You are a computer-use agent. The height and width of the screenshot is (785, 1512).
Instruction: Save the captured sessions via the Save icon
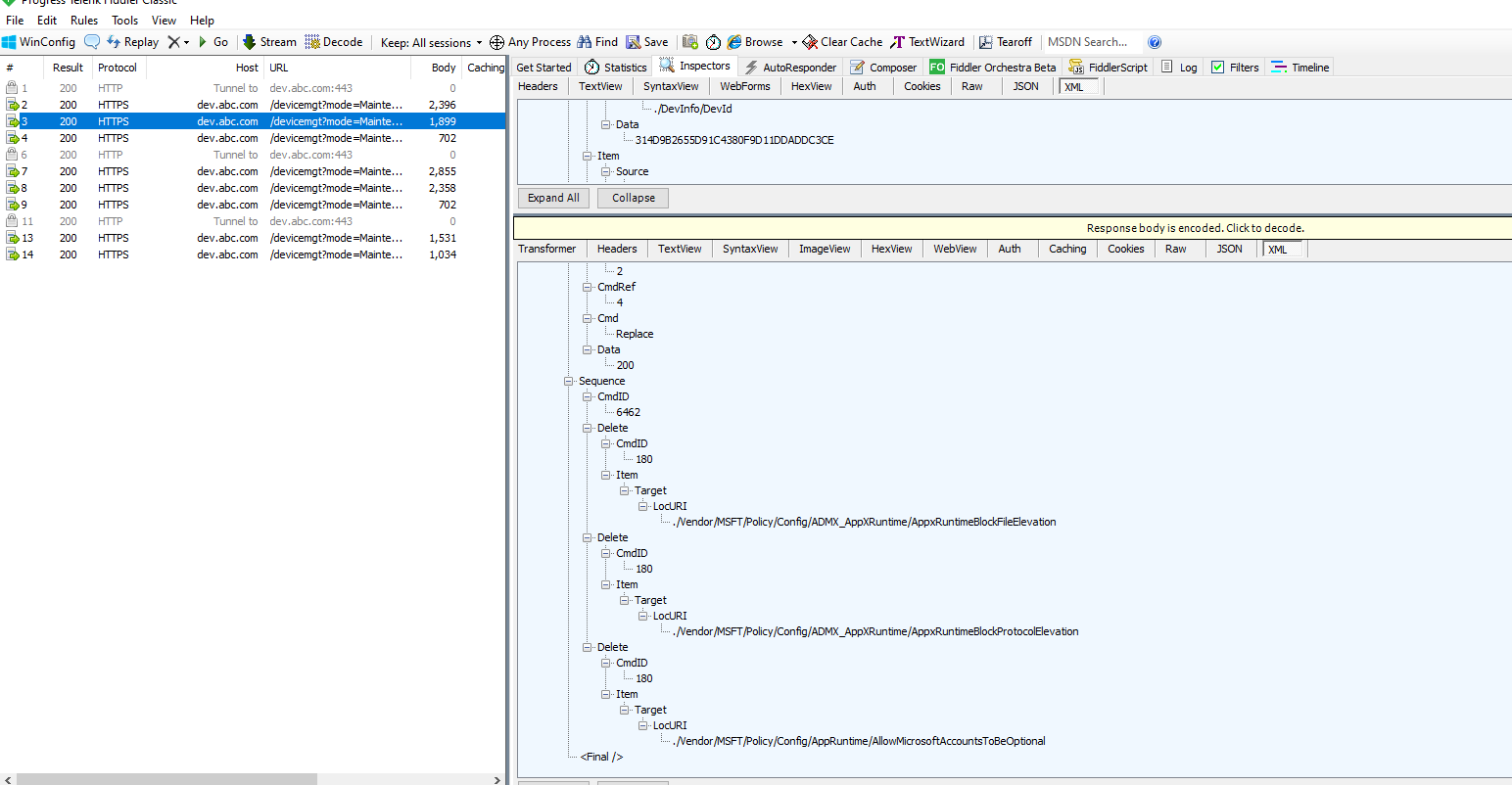pyautogui.click(x=646, y=41)
